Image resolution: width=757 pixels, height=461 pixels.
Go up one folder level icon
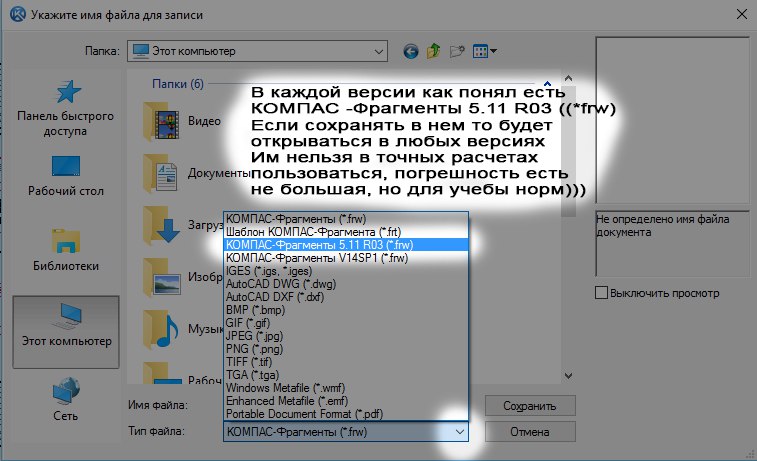pyautogui.click(x=434, y=51)
